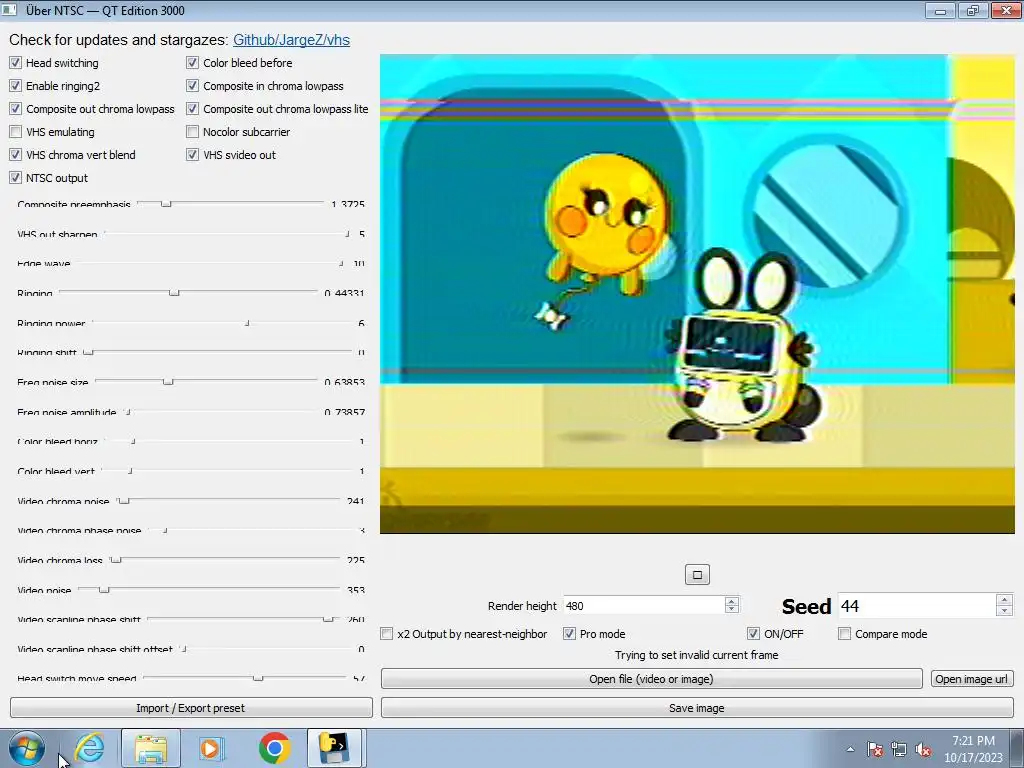Click the Render height input field

point(644,605)
